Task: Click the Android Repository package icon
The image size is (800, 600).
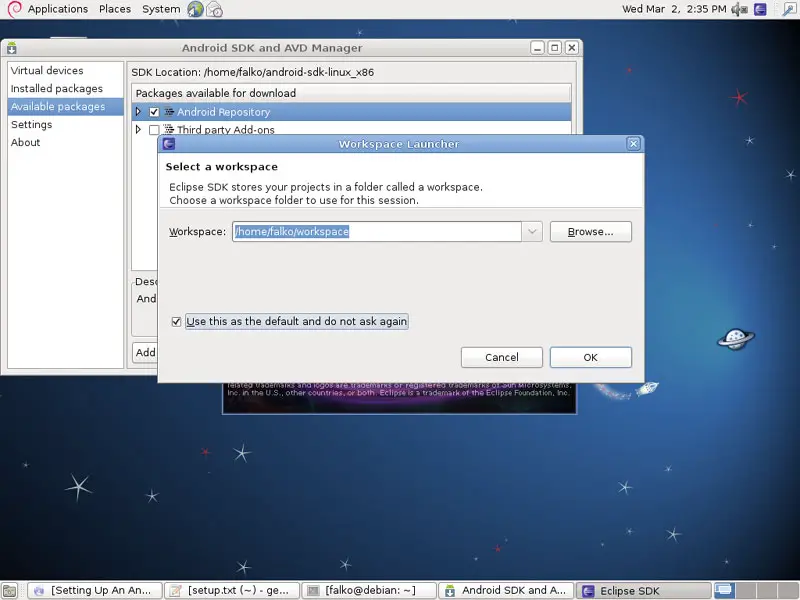Action: pyautogui.click(x=169, y=112)
